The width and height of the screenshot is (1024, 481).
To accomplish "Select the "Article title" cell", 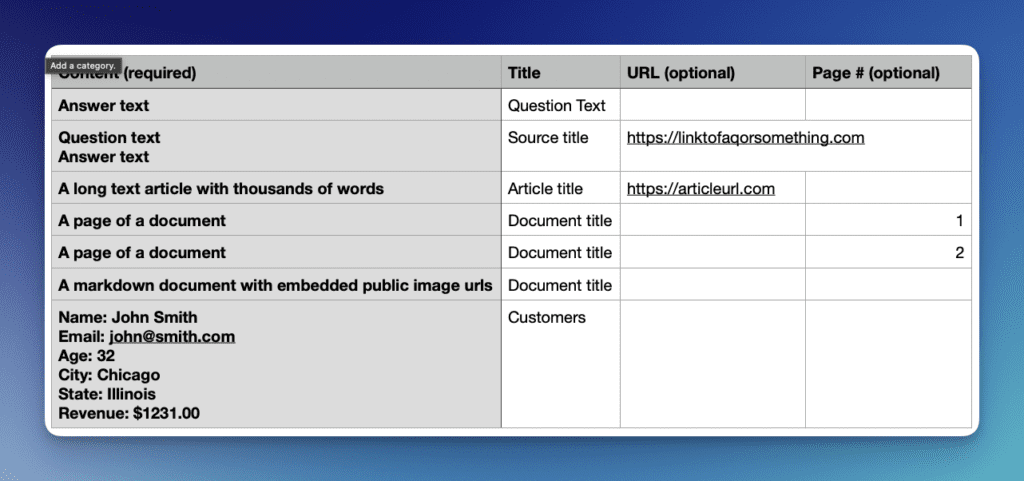I will coord(545,189).
